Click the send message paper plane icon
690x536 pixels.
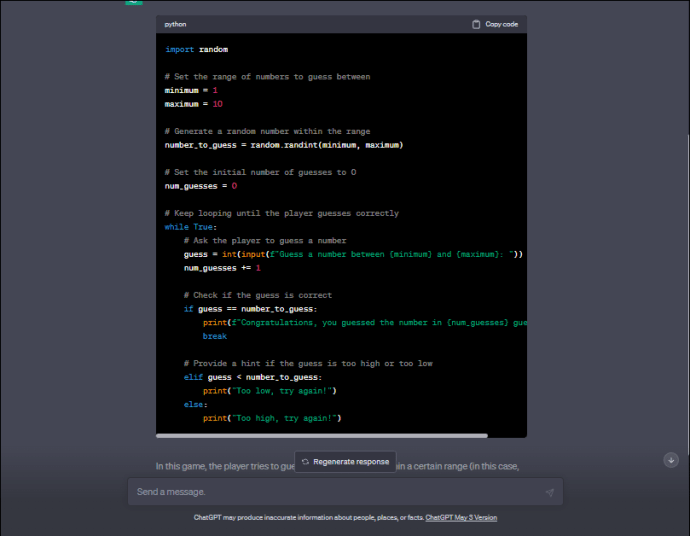click(x=549, y=492)
